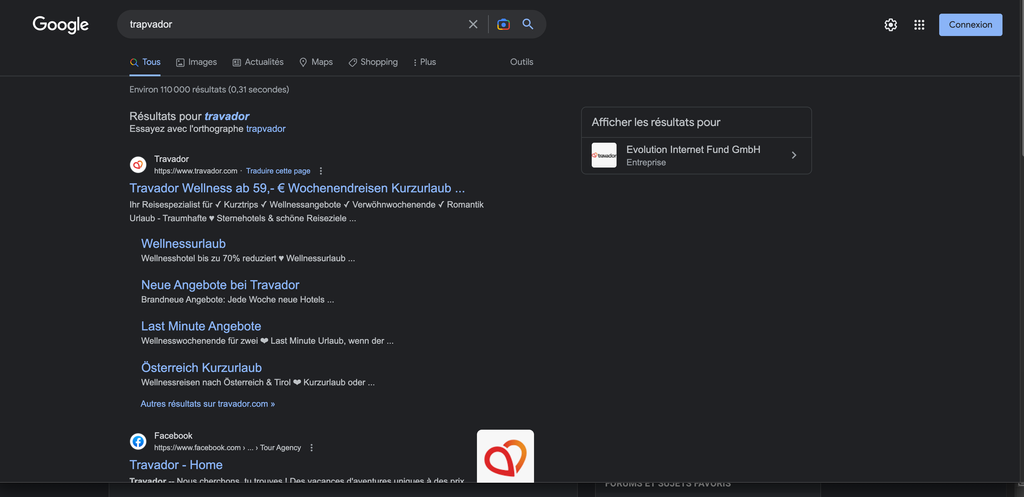Open Last Minute Angebote sitelink
Viewport: 1024px width, 497px height.
point(201,326)
